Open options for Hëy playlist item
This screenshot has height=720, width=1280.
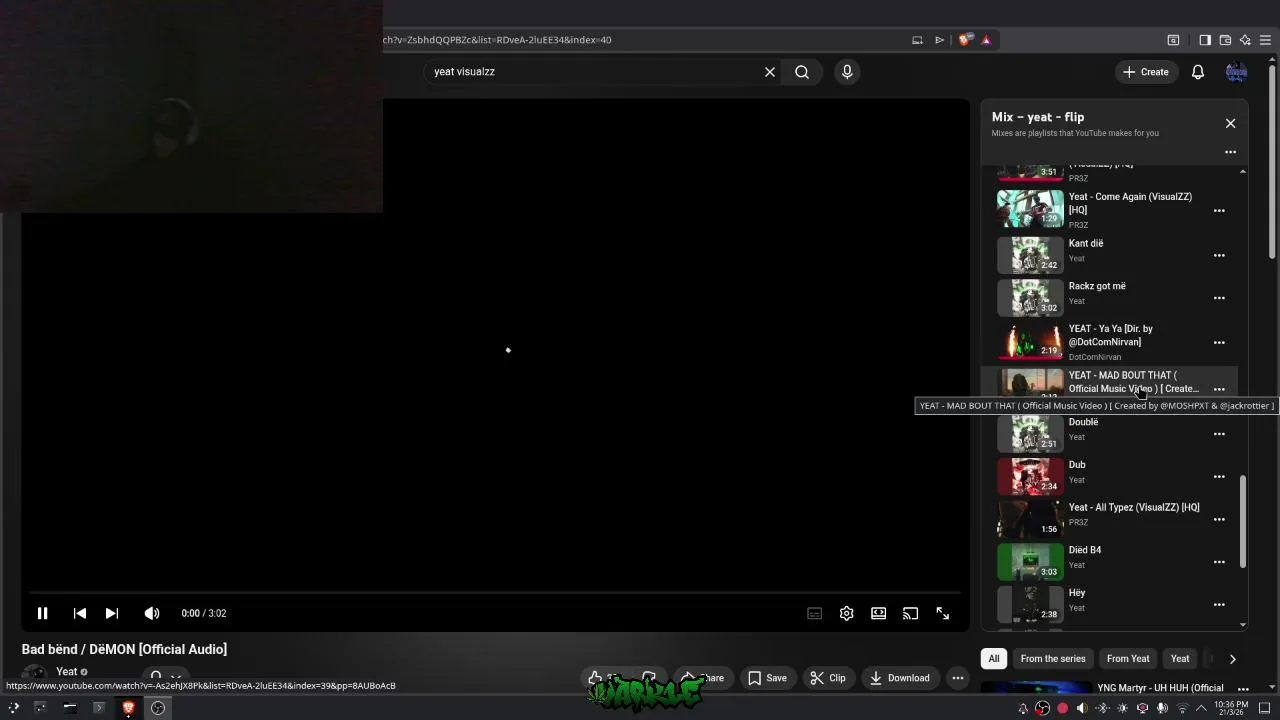(1219, 605)
